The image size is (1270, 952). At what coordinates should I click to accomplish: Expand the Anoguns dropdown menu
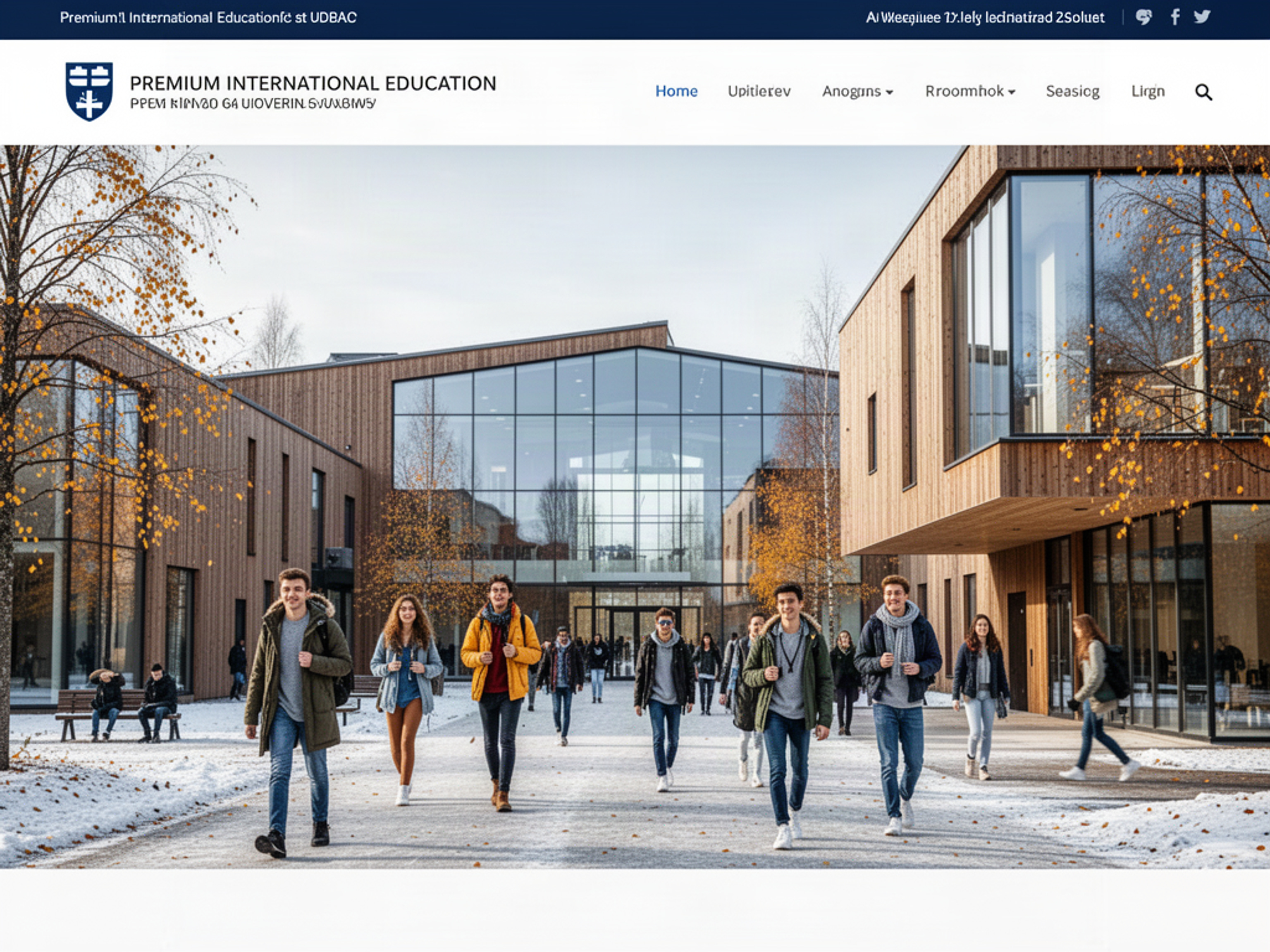[857, 91]
